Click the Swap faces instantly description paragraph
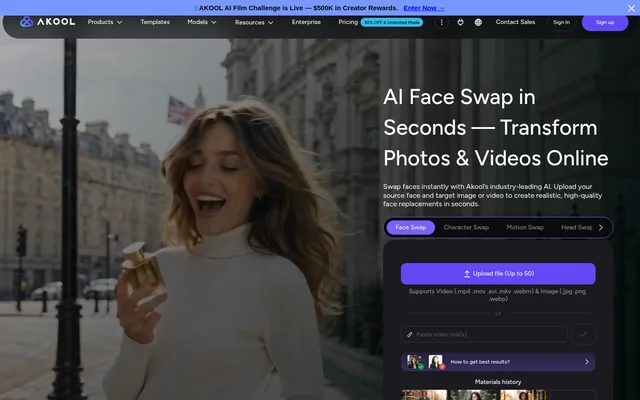 pos(493,195)
